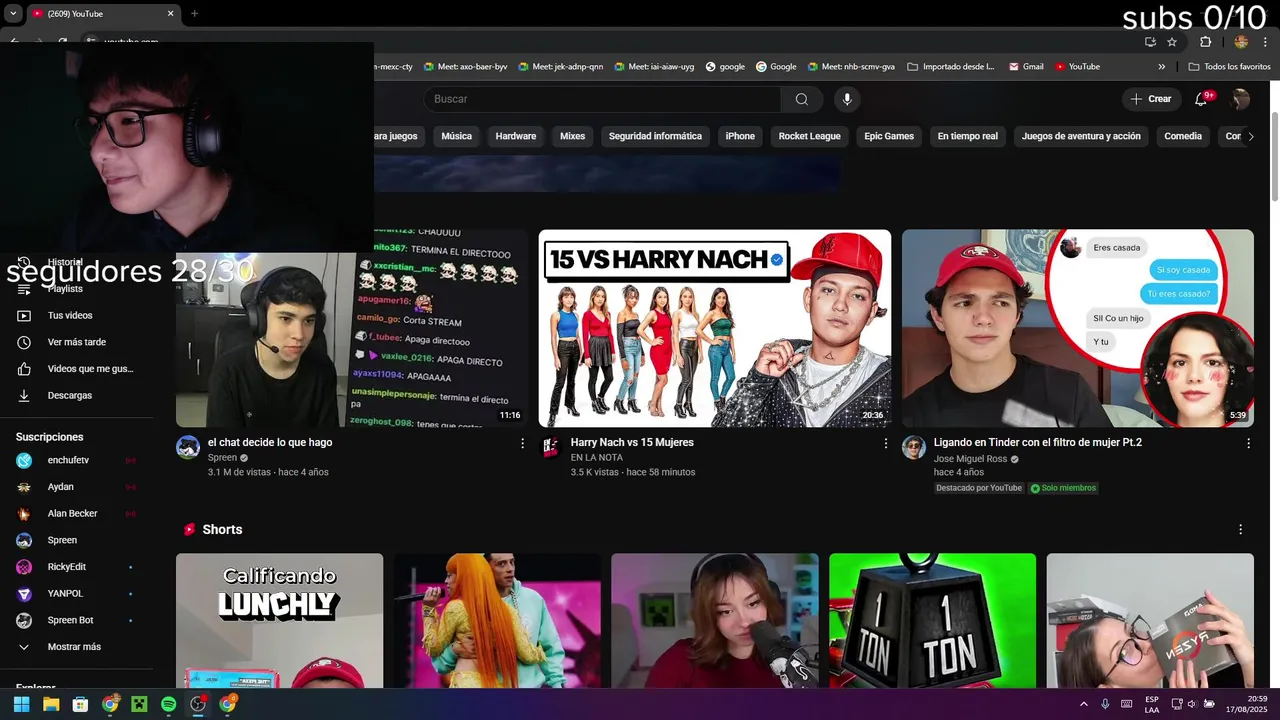The height and width of the screenshot is (720, 1280).
Task: Select the Mixes filter chip
Action: tap(572, 136)
